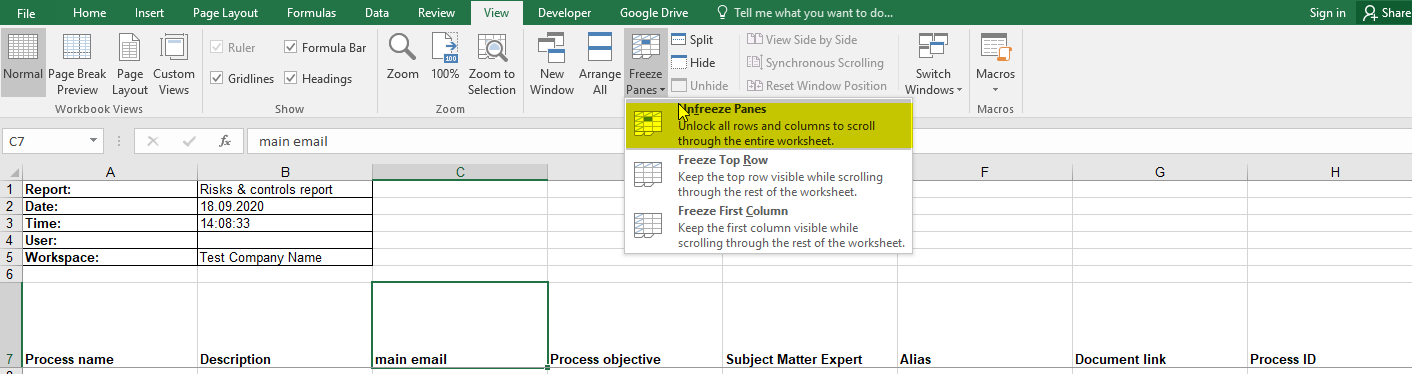
Task: Click View Side by Side
Action: click(802, 39)
